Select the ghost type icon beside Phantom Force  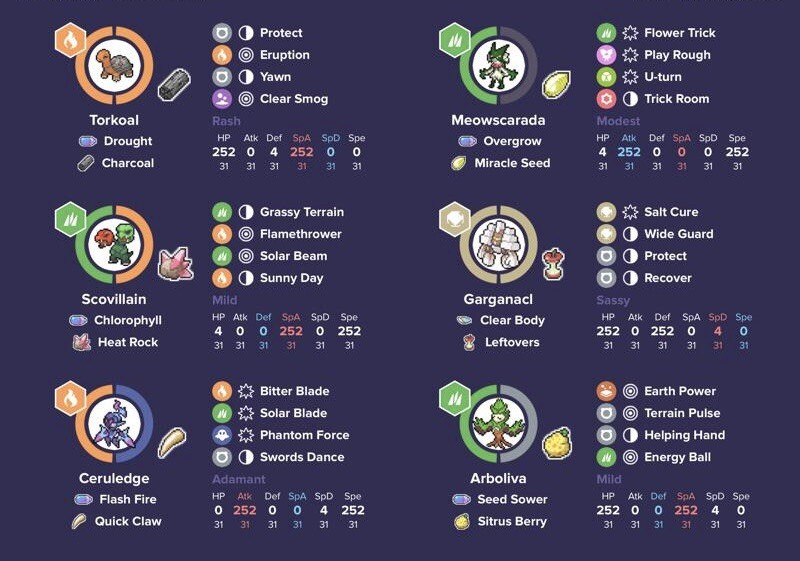coord(222,435)
